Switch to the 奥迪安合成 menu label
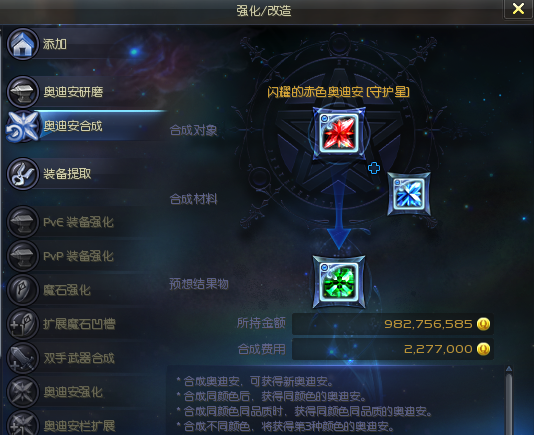The height and width of the screenshot is (435, 534). 73,126
